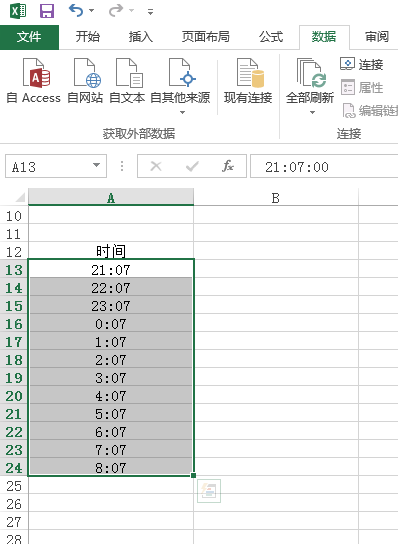The width and height of the screenshot is (398, 544).
Task: Select row header 13
Action: click(x=14, y=270)
